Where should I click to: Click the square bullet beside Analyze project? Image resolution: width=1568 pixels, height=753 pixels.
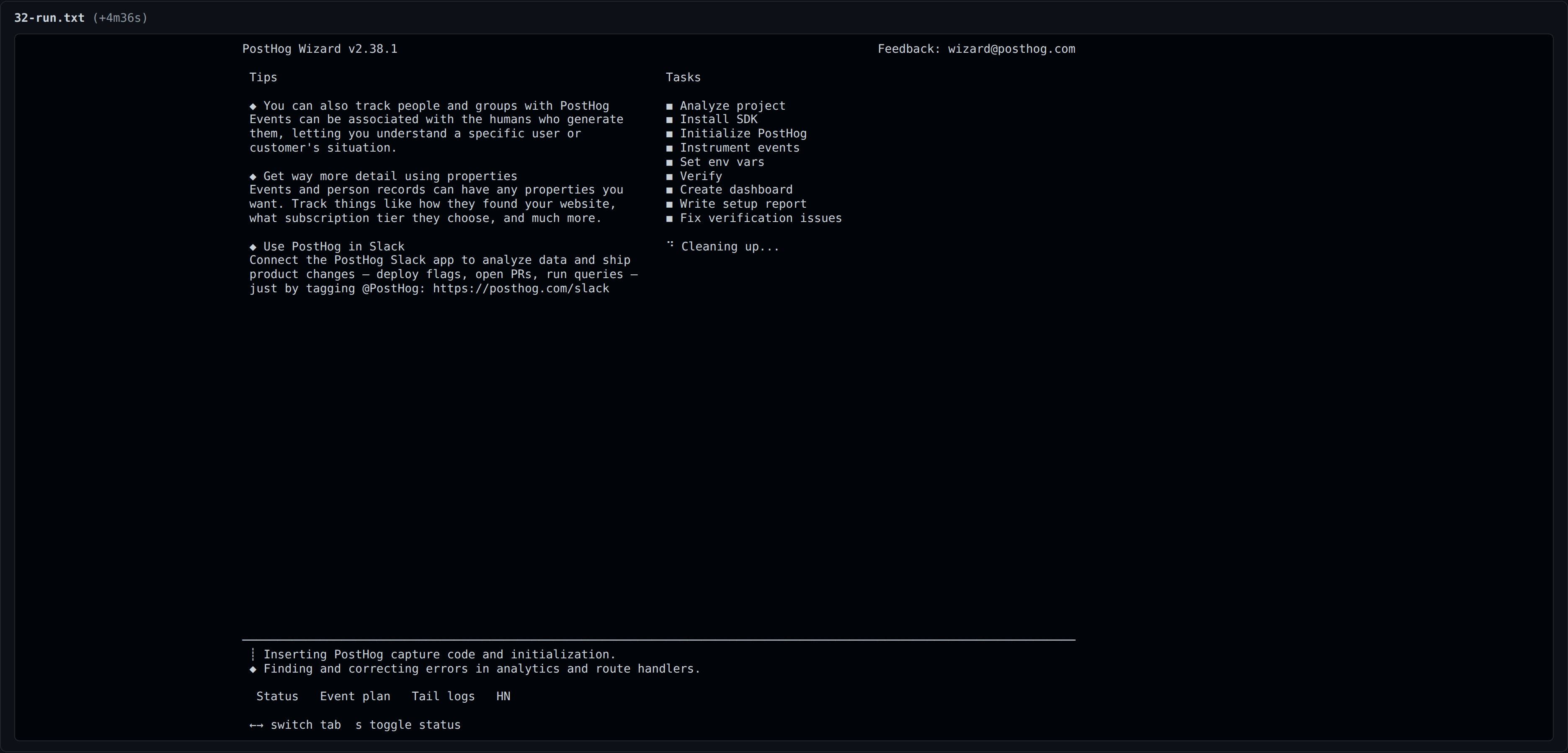(x=670, y=106)
